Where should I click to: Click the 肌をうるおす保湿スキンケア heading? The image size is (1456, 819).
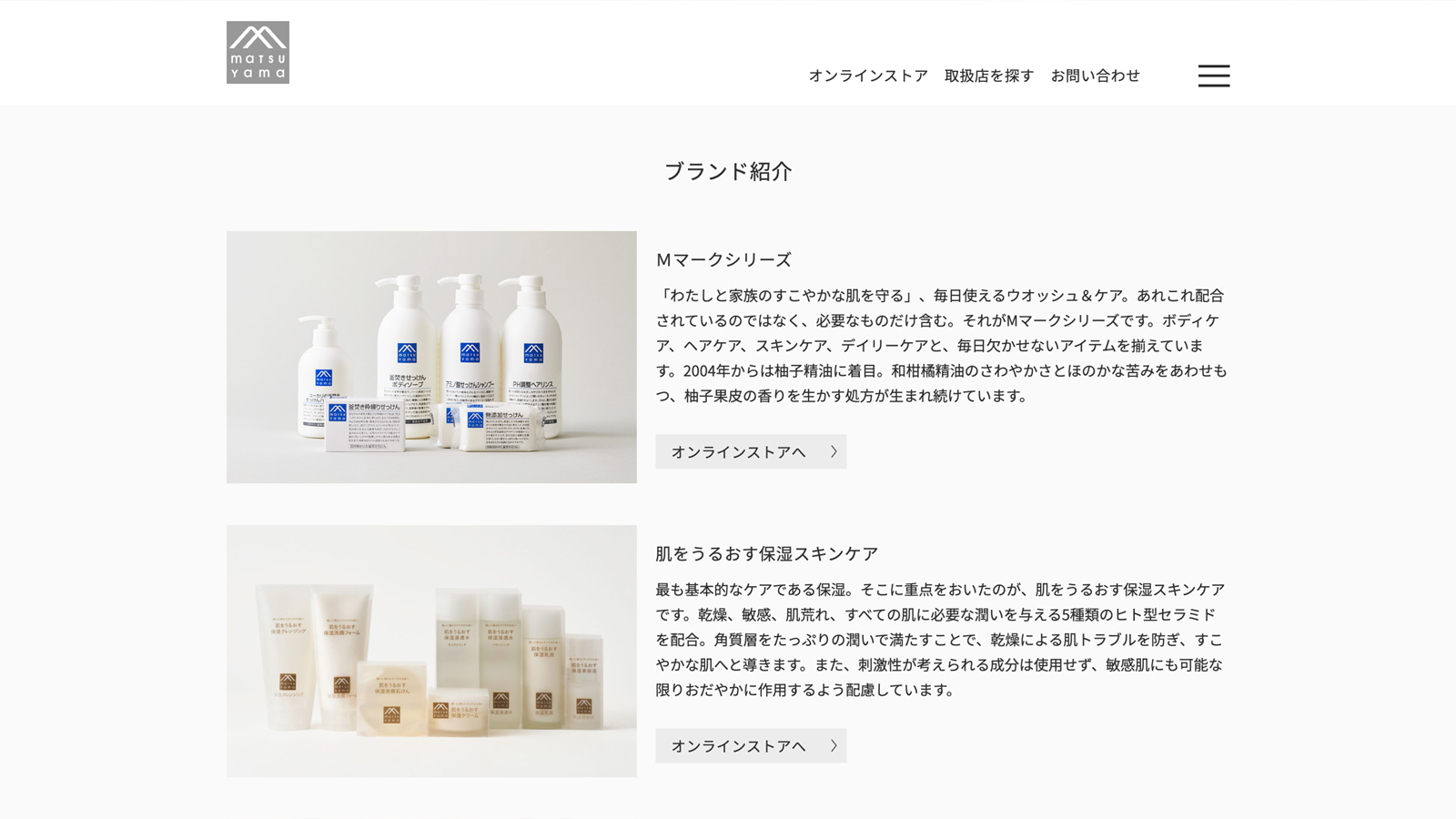click(767, 553)
